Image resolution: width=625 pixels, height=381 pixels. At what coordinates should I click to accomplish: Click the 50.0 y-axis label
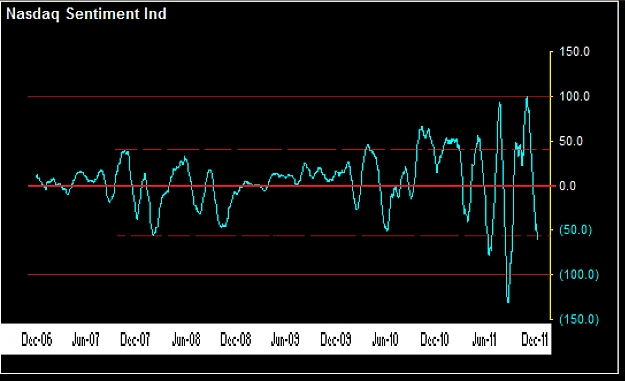pos(571,141)
